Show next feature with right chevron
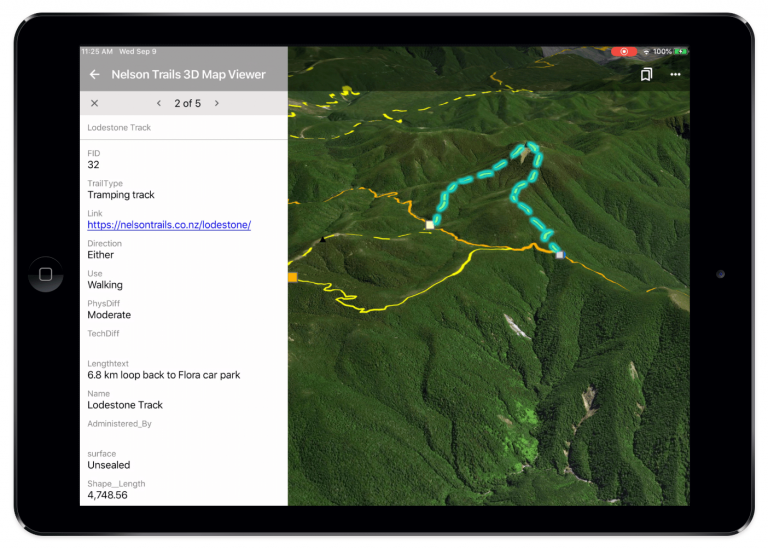Screen dimensions: 768x549 coord(217,103)
